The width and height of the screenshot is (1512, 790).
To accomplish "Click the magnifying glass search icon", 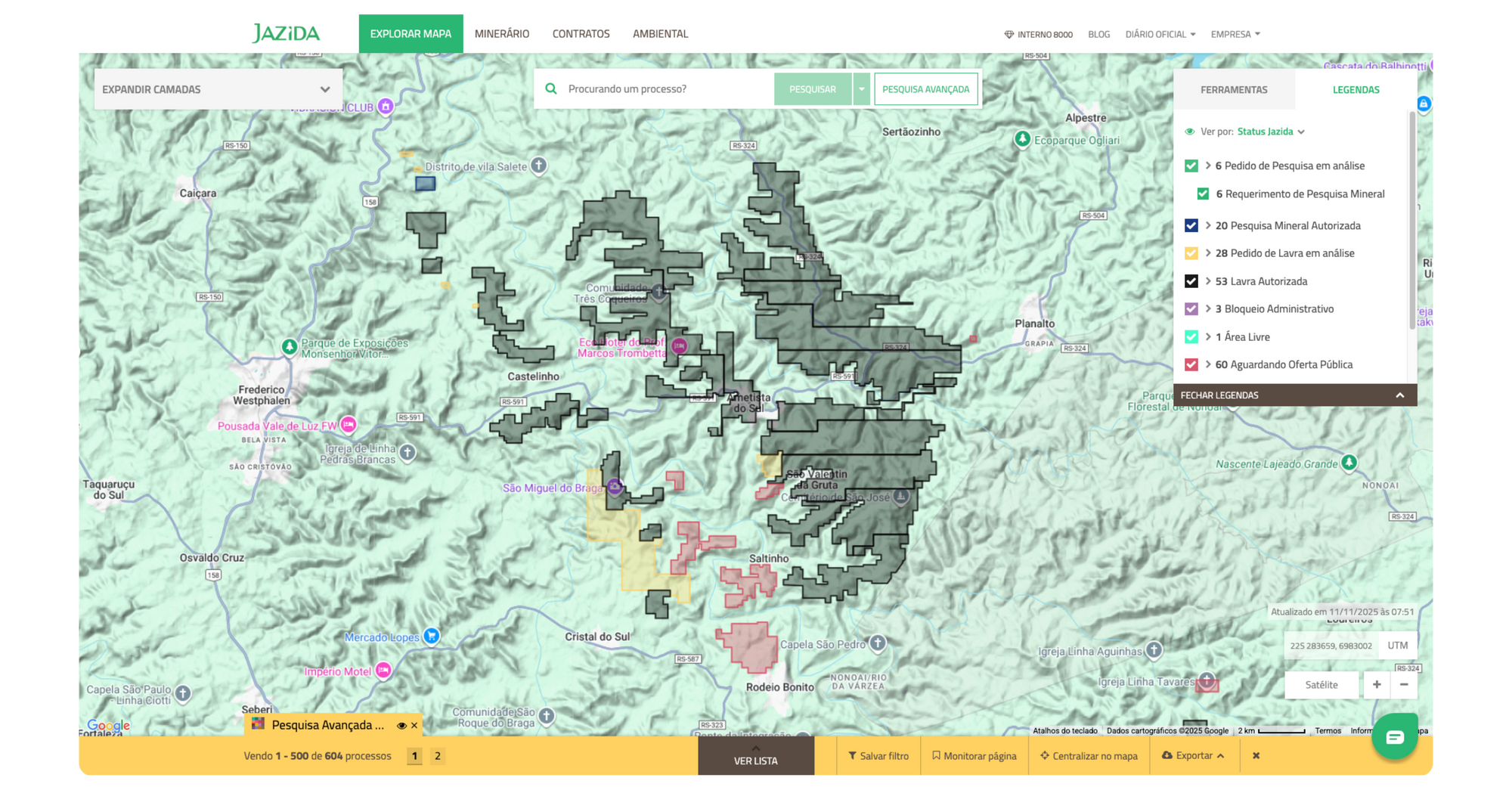I will pyautogui.click(x=551, y=89).
